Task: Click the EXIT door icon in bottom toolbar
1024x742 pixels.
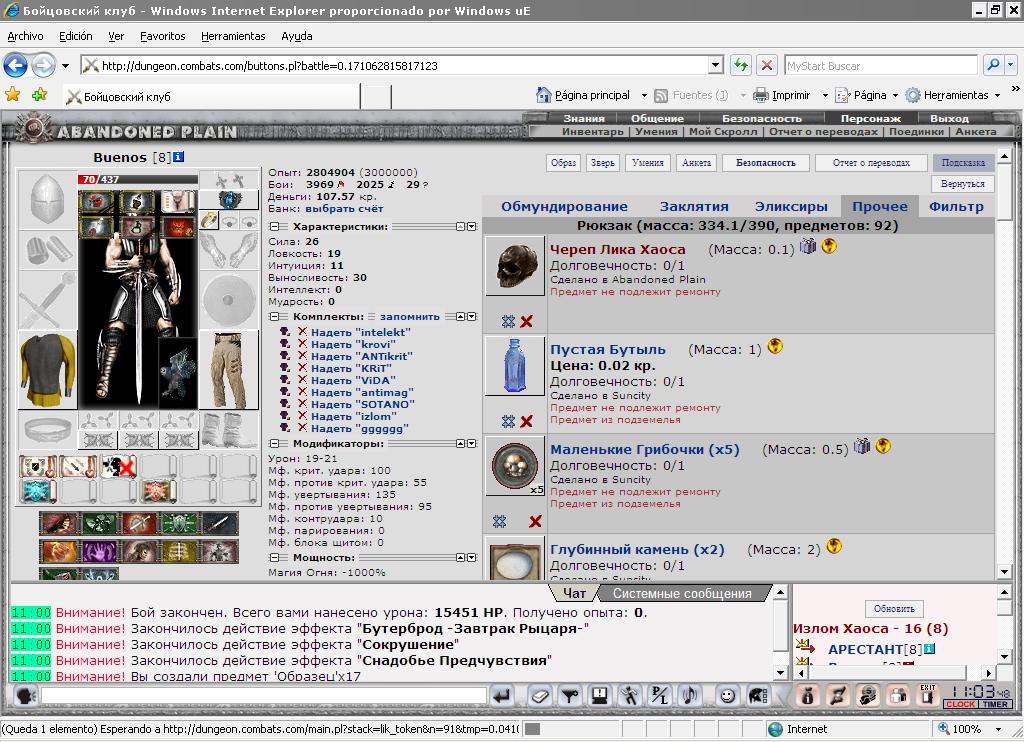Action: coord(927,695)
